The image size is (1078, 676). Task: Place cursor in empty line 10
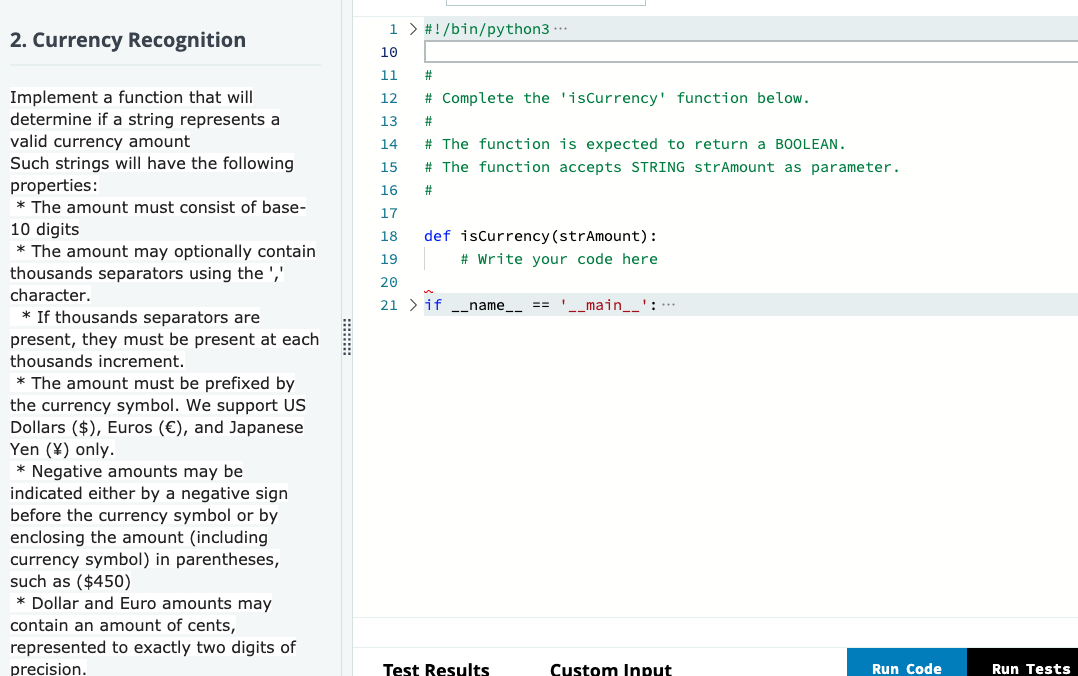pos(751,52)
